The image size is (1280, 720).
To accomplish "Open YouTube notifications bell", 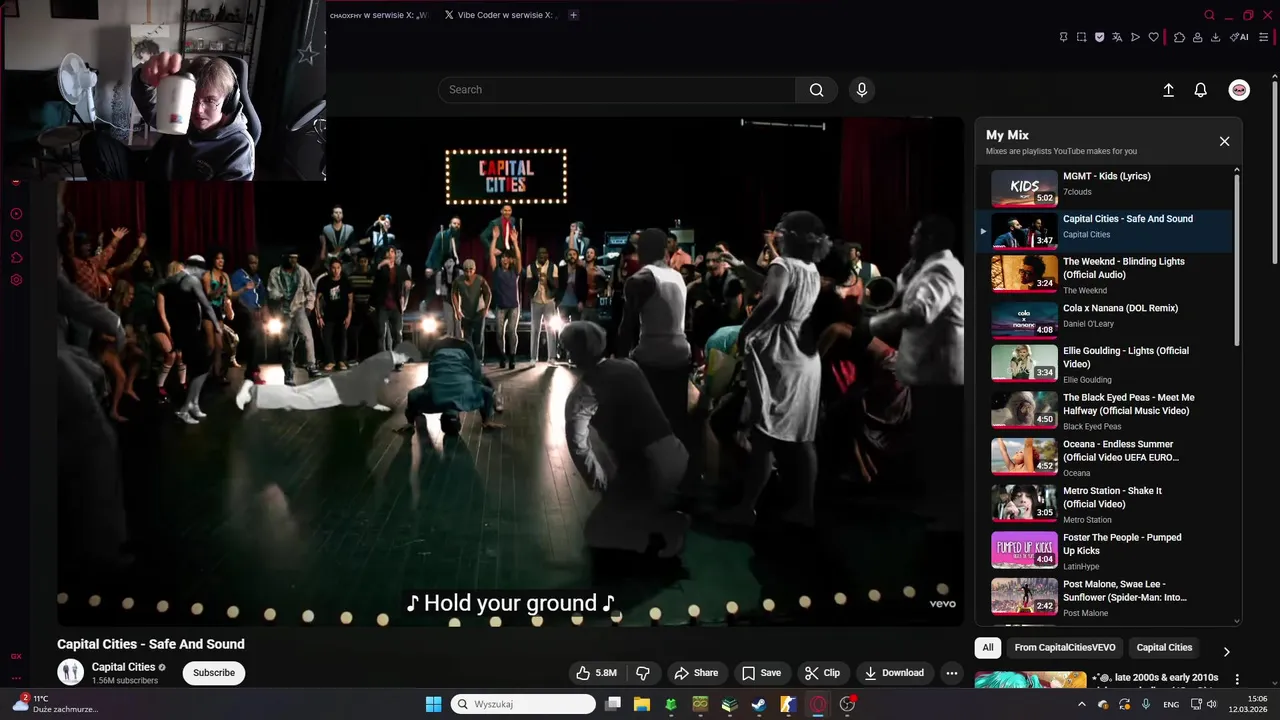I will 1201,90.
